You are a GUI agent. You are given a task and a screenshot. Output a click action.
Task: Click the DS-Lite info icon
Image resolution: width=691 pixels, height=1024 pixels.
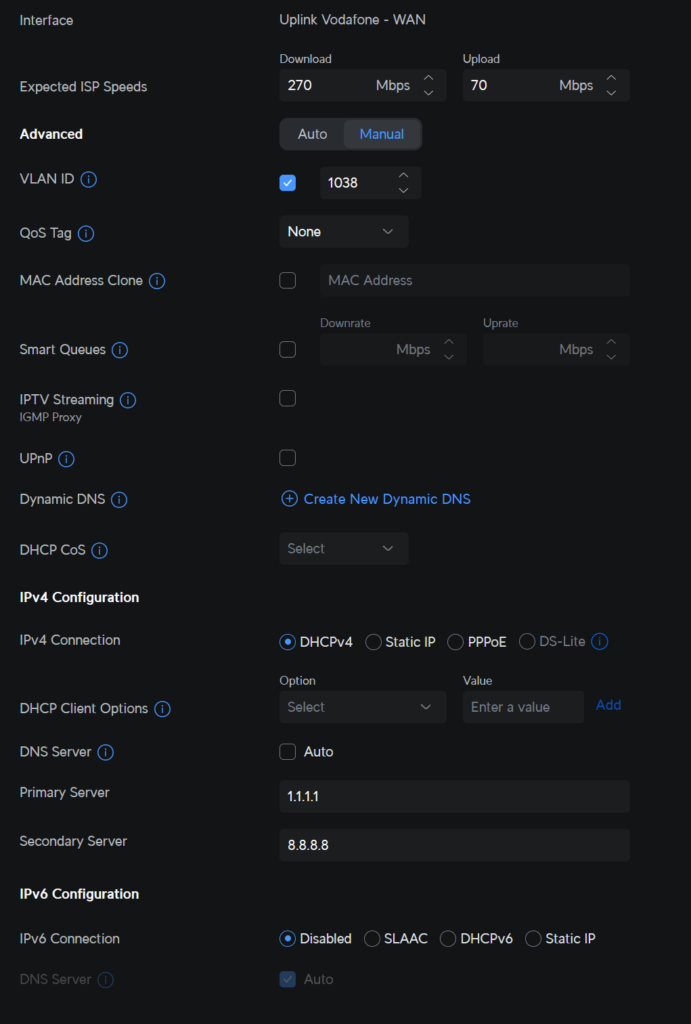(600, 642)
